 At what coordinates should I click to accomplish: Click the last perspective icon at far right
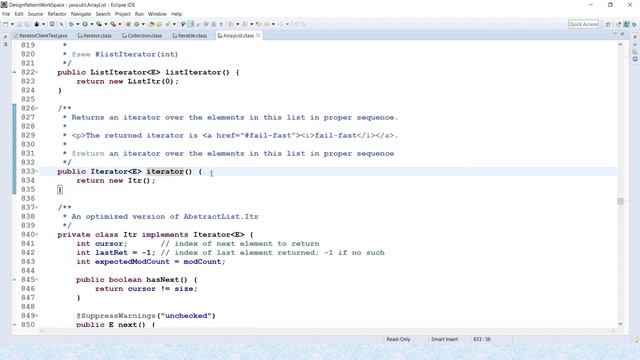point(634,24)
